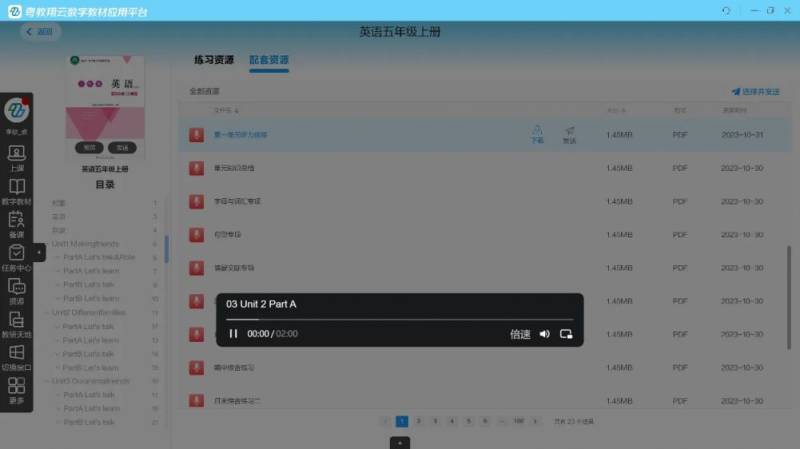Open 任务中心 in the left sidebar
This screenshot has height=449, width=800.
(16, 257)
